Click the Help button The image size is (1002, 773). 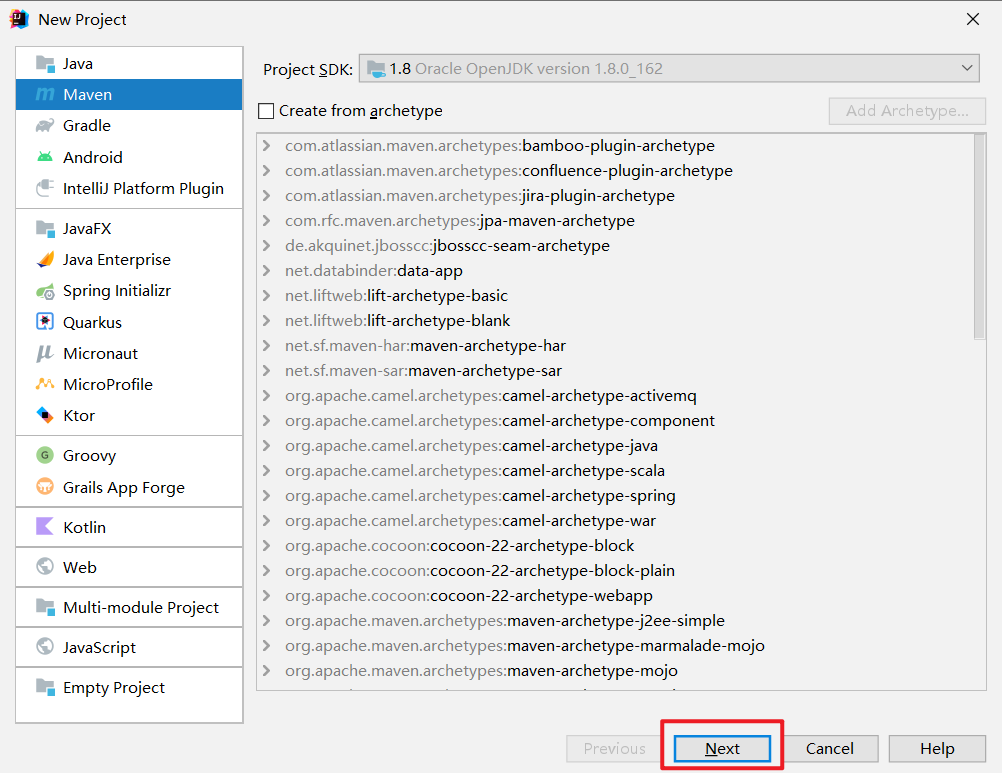pos(937,748)
